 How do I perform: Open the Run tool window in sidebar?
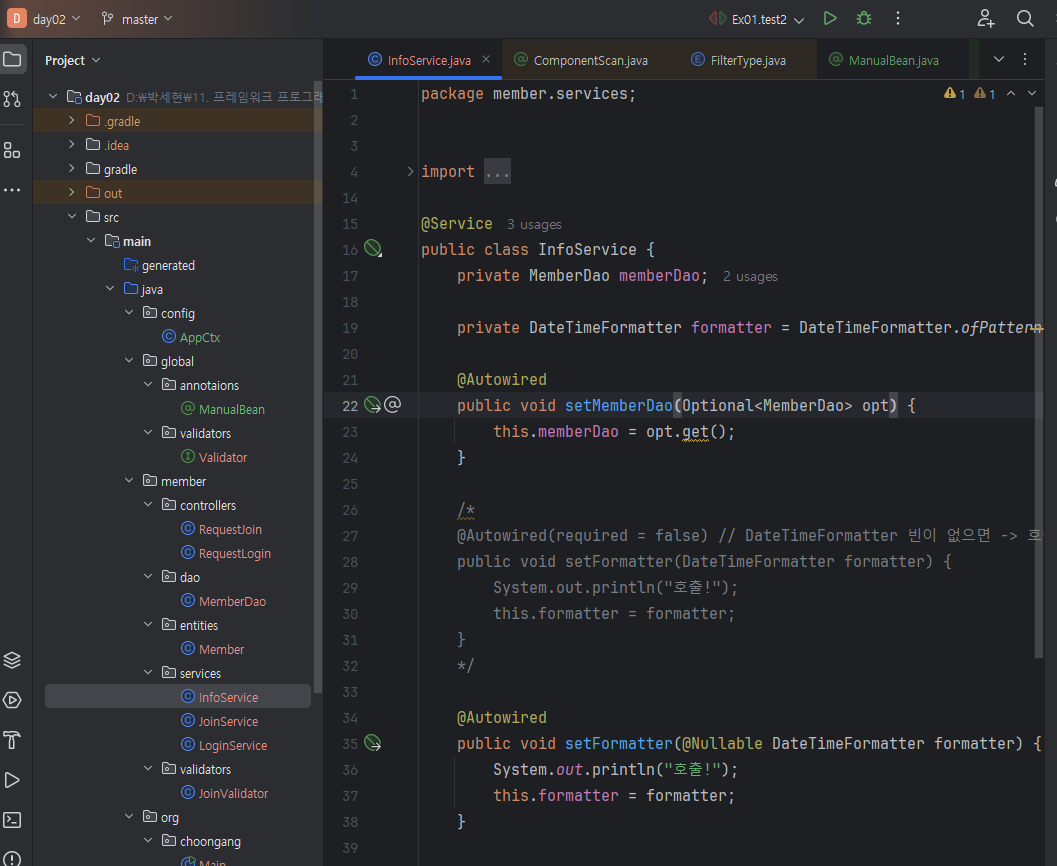12,780
